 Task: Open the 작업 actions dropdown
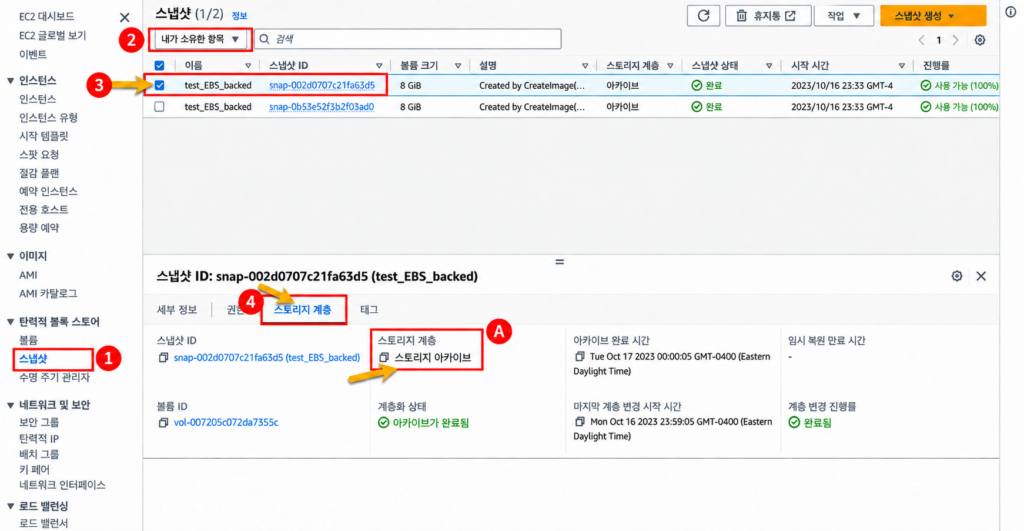point(844,16)
